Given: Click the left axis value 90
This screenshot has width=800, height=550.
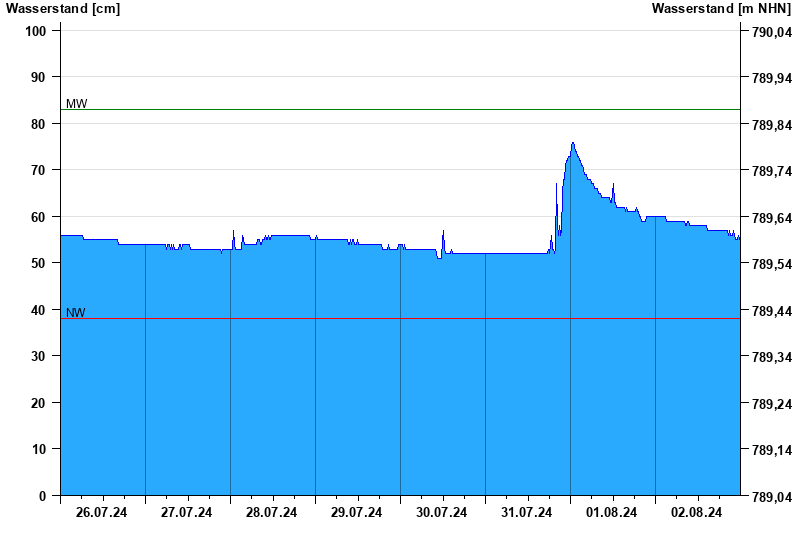Looking at the screenshot, I should [x=39, y=78].
